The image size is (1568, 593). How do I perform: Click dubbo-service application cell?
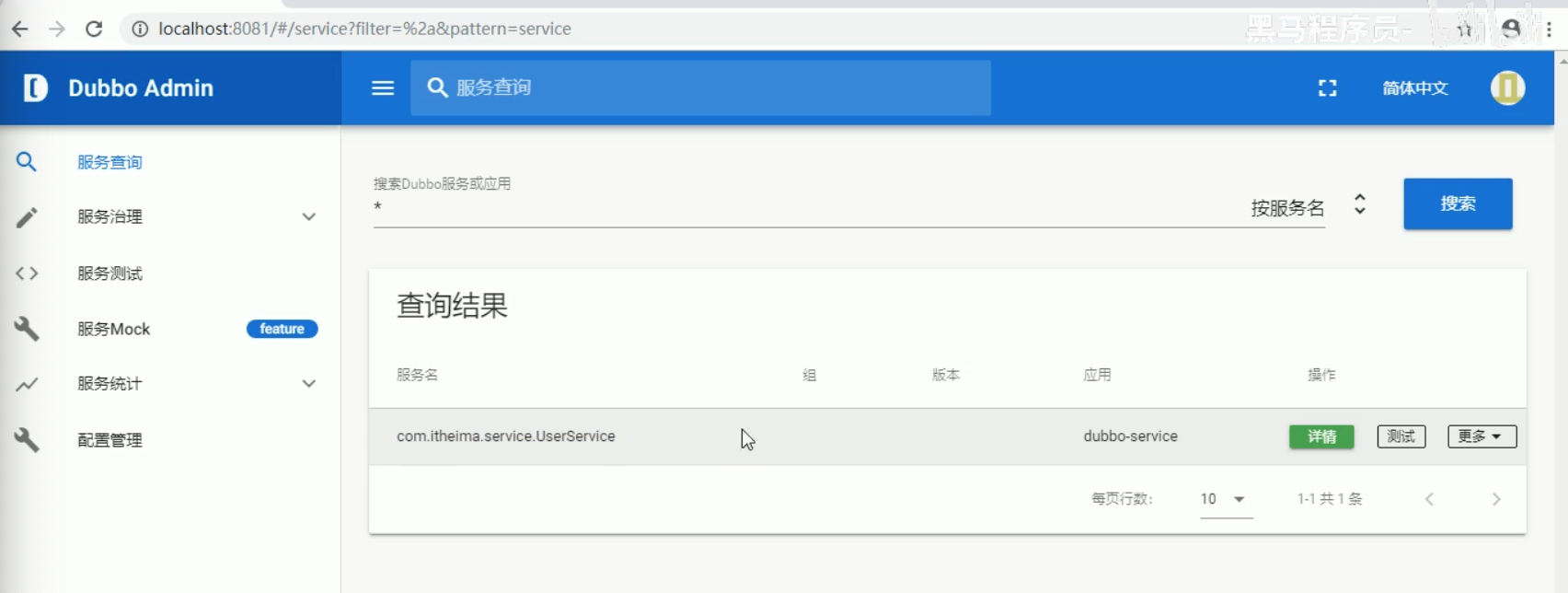tap(1130, 436)
